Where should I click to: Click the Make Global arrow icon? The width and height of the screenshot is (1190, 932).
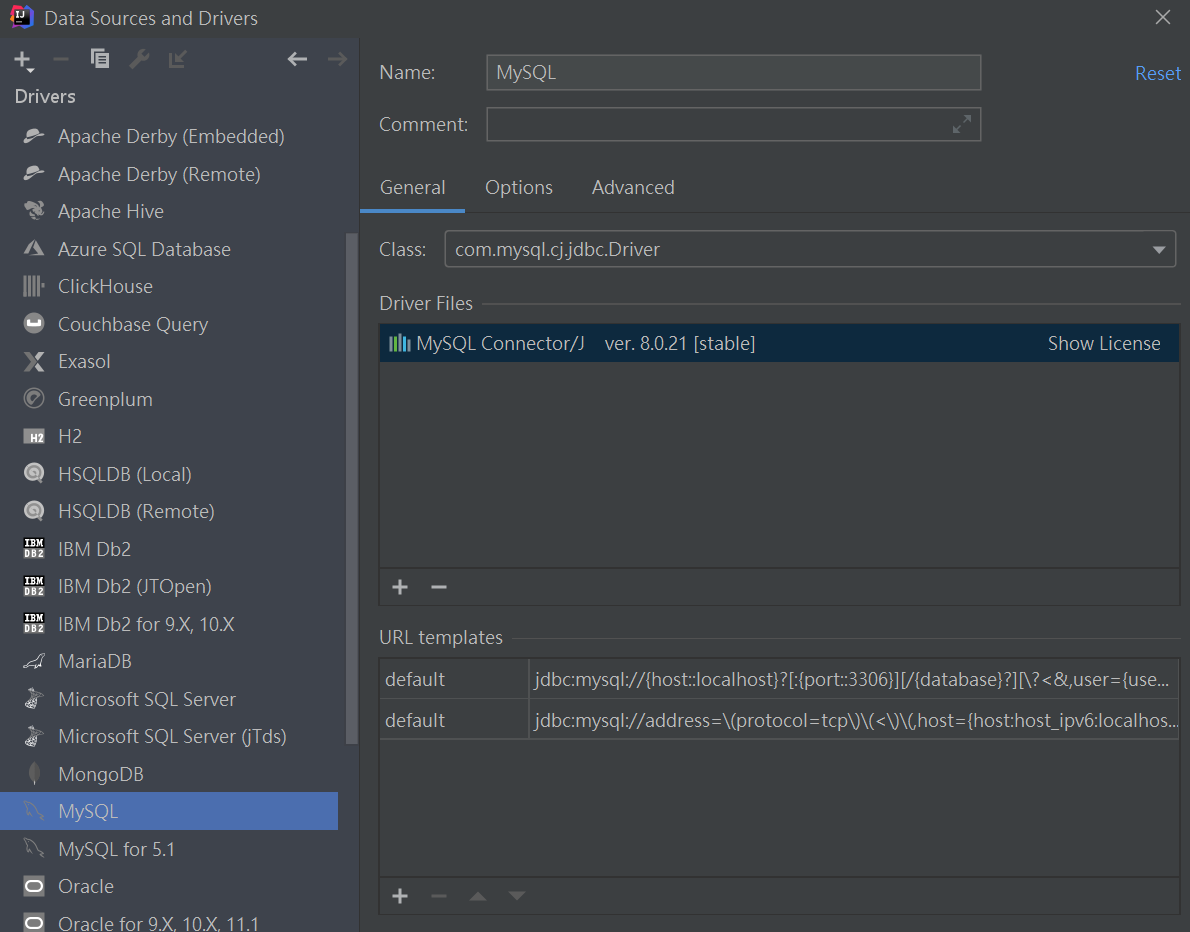coord(178,58)
